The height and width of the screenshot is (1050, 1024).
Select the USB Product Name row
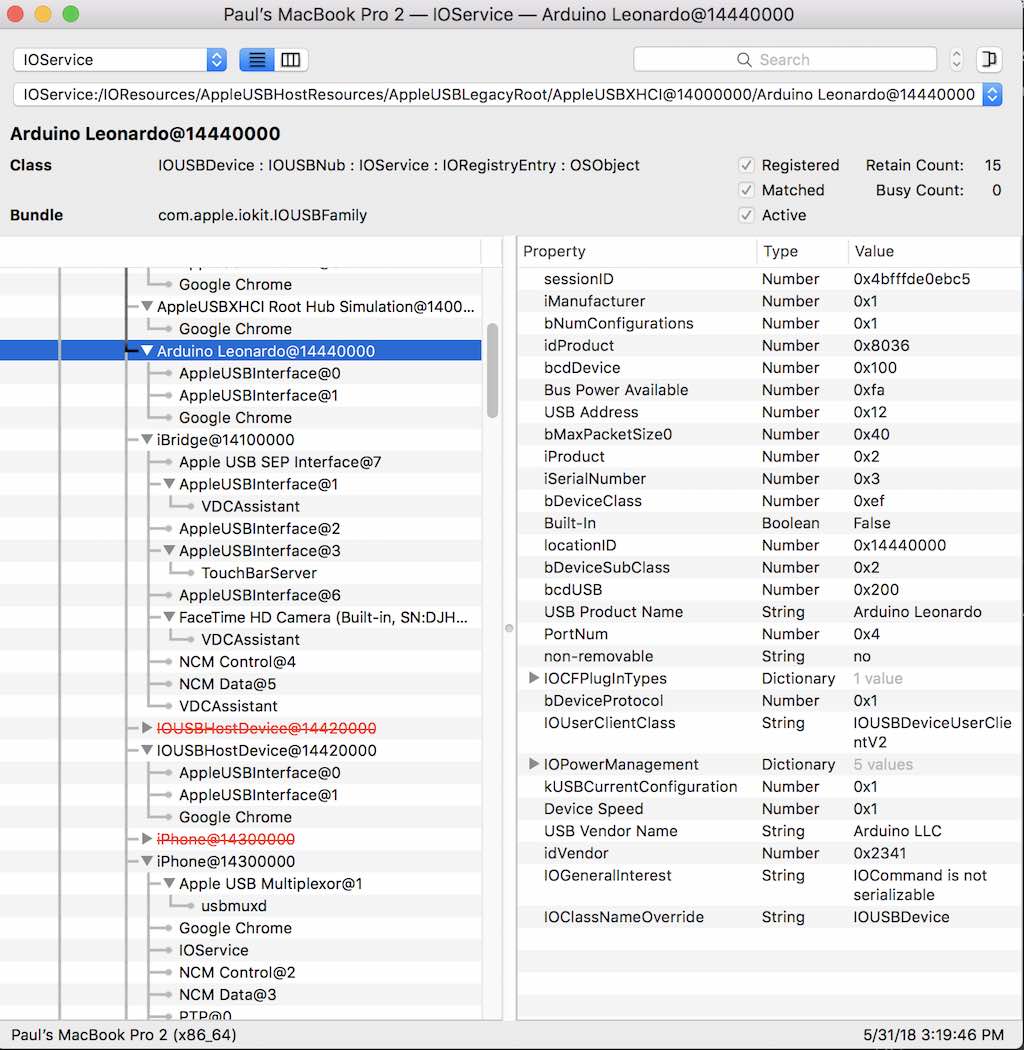coord(769,612)
